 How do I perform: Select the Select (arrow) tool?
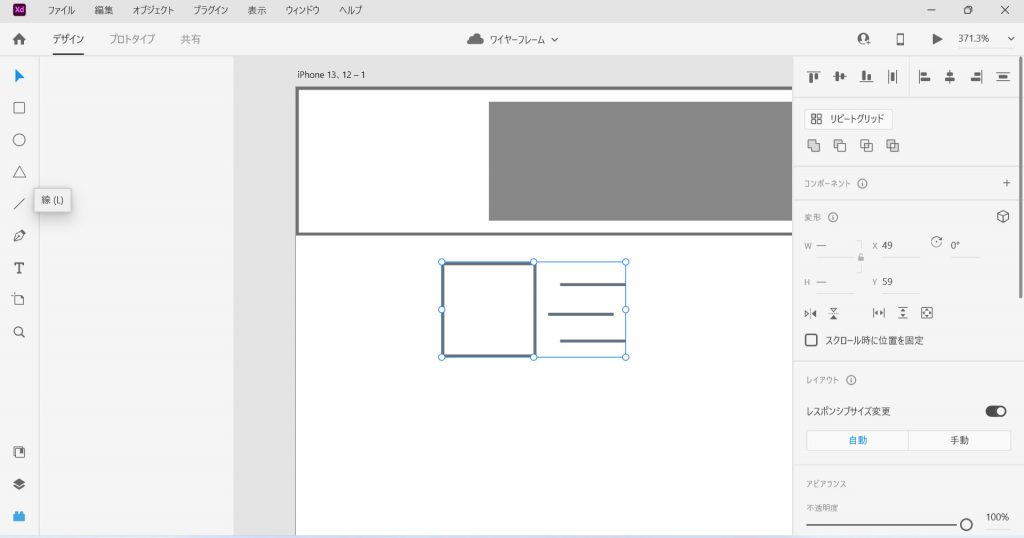[19, 76]
